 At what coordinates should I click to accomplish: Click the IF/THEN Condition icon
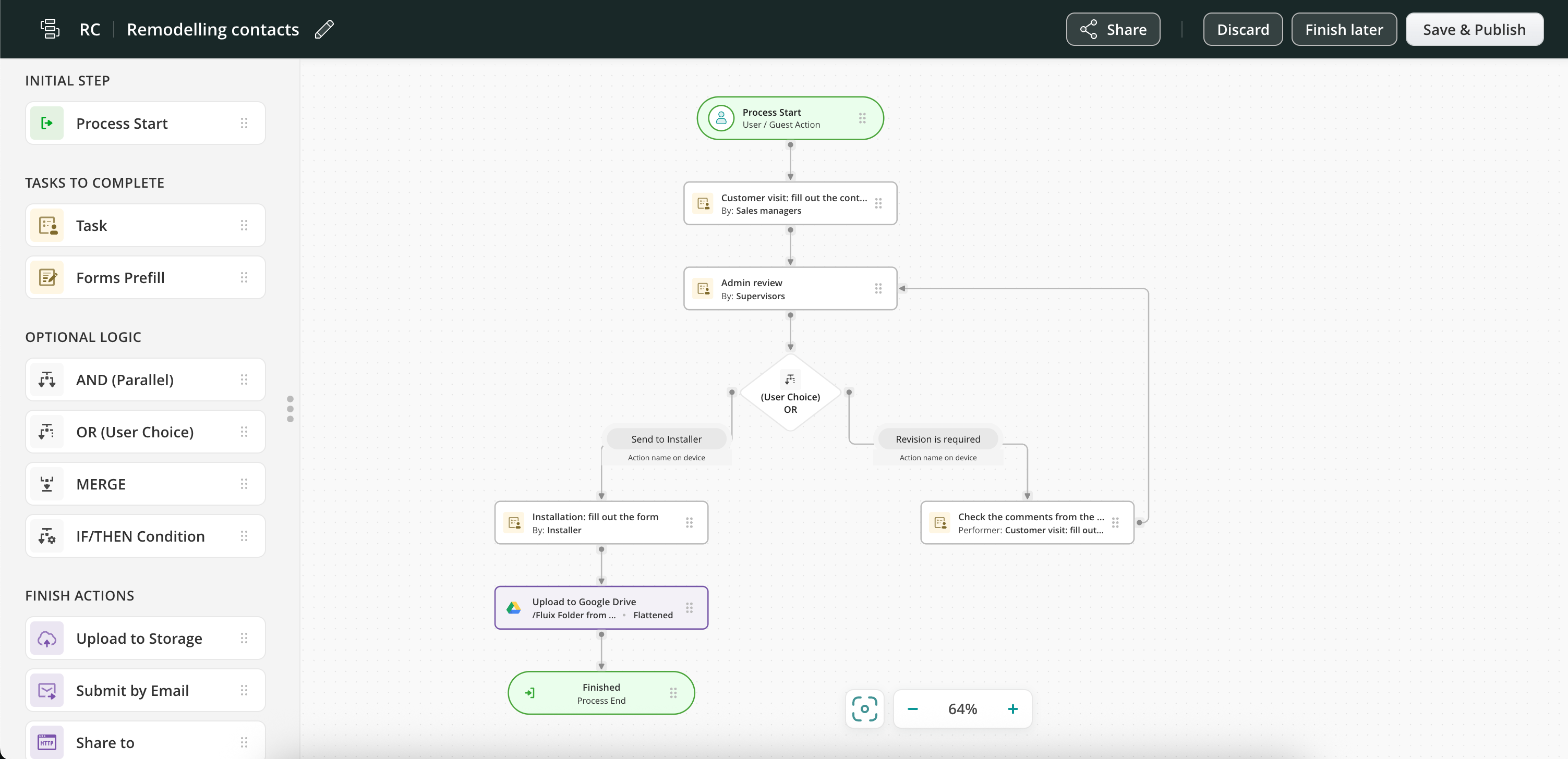point(47,536)
